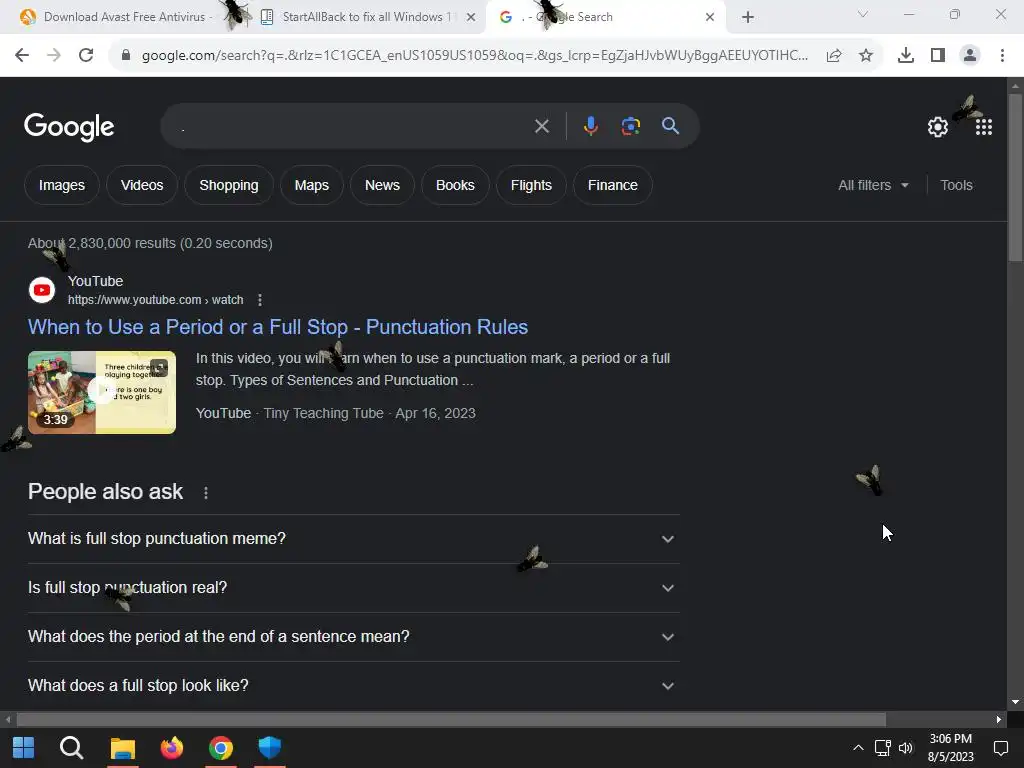
Task: Open search Tools
Action: point(956,185)
